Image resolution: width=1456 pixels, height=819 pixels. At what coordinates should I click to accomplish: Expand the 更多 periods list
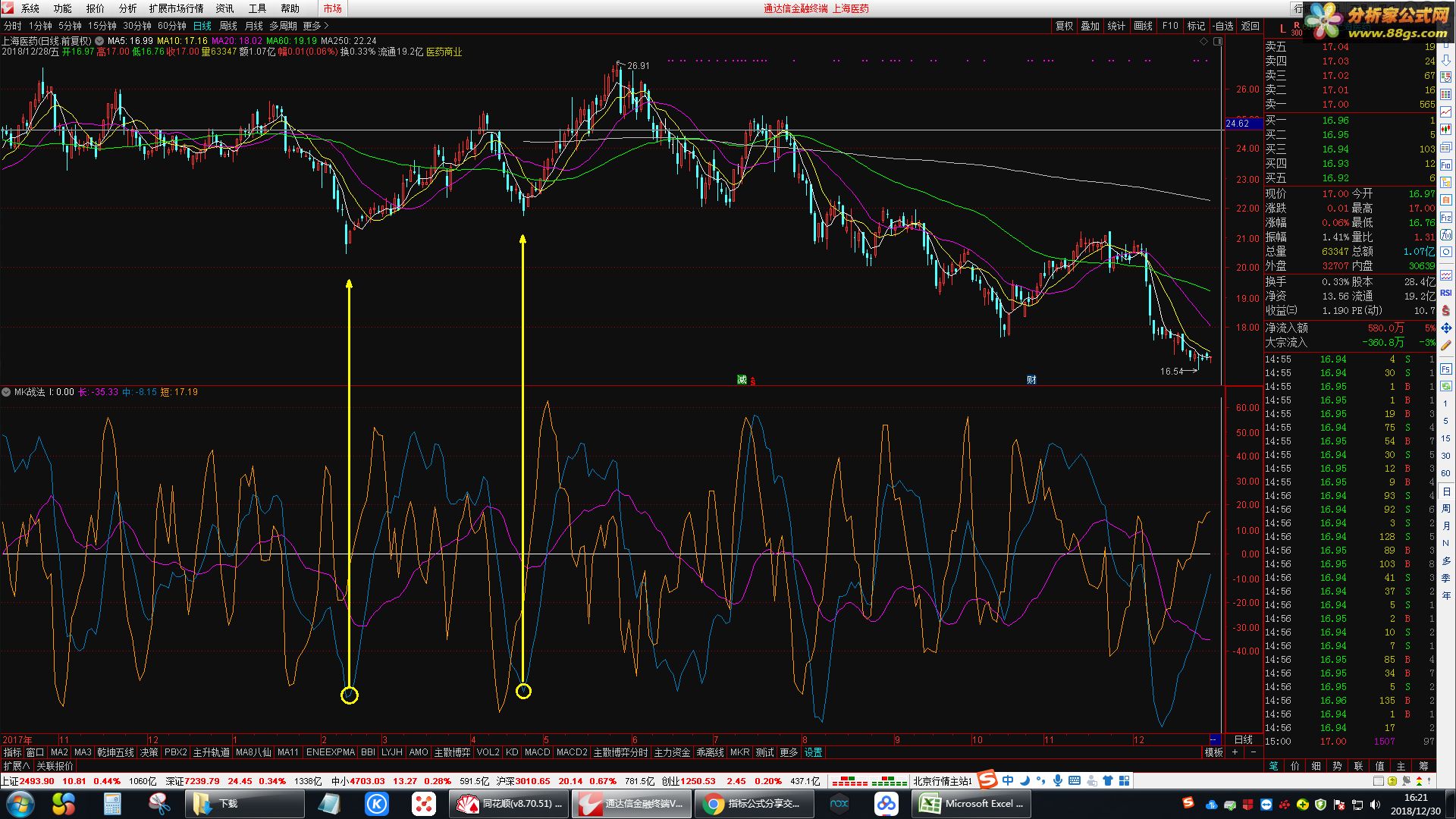pos(315,26)
